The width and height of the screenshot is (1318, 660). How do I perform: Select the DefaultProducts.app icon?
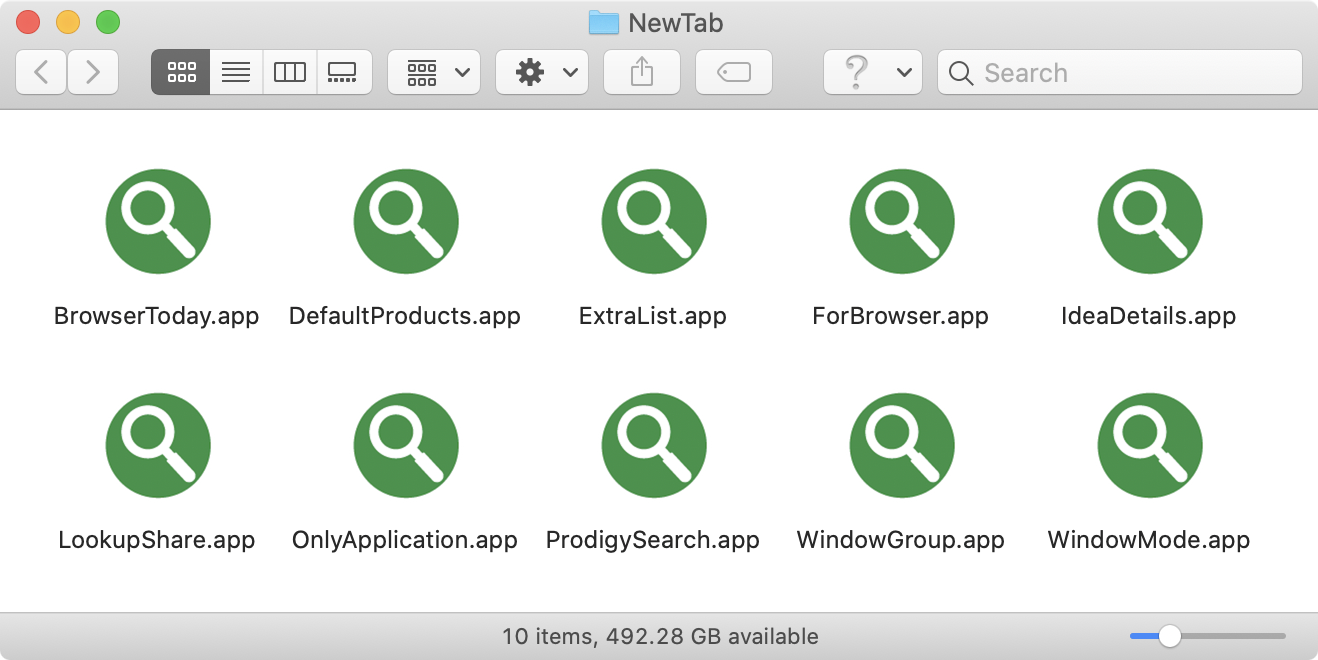click(406, 222)
